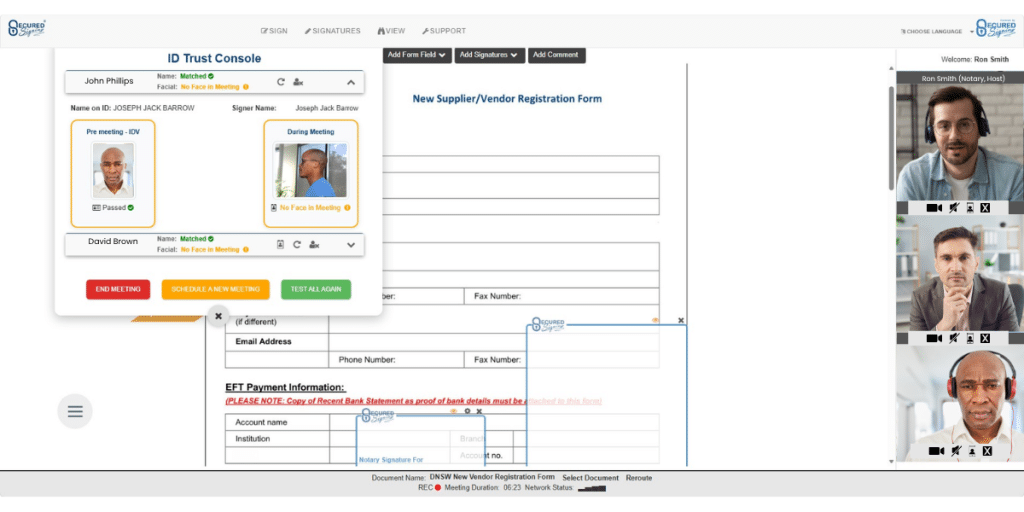
Task: Toggle Ron Smith's camera
Action: click(935, 208)
